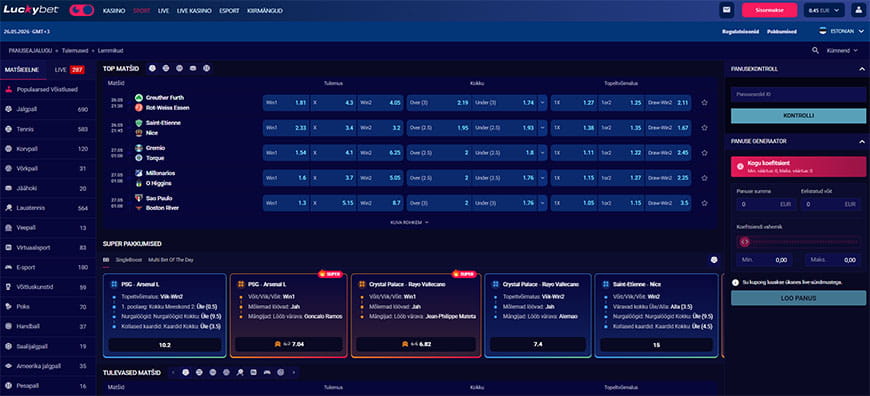The image size is (870, 396).
Task: Open the user profile icon
Action: [x=858, y=10]
